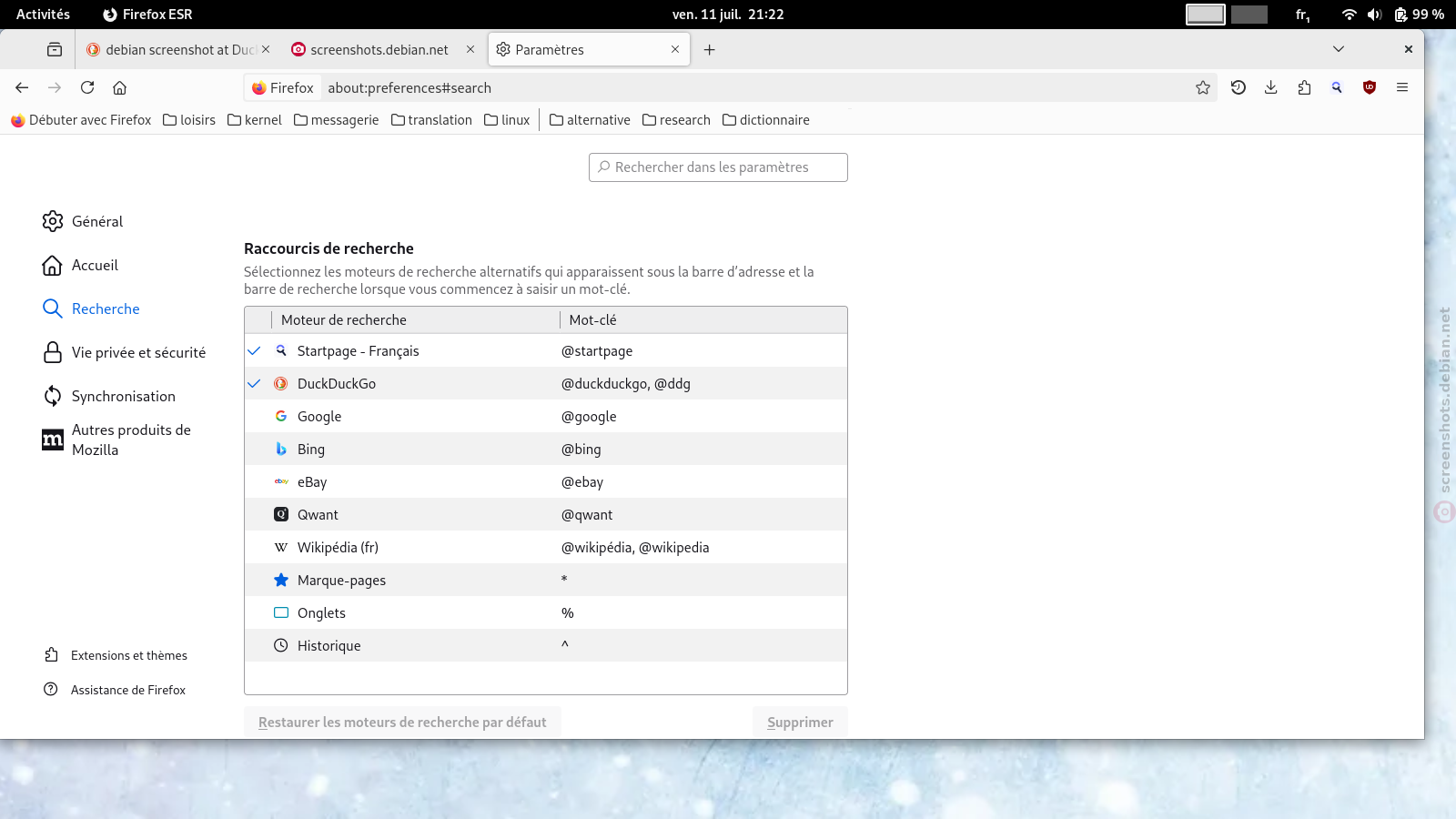Show the downloads panel

coord(1271,87)
